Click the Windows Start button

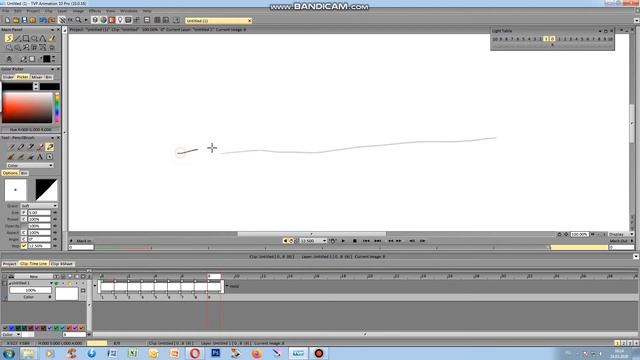pyautogui.click(x=9, y=353)
